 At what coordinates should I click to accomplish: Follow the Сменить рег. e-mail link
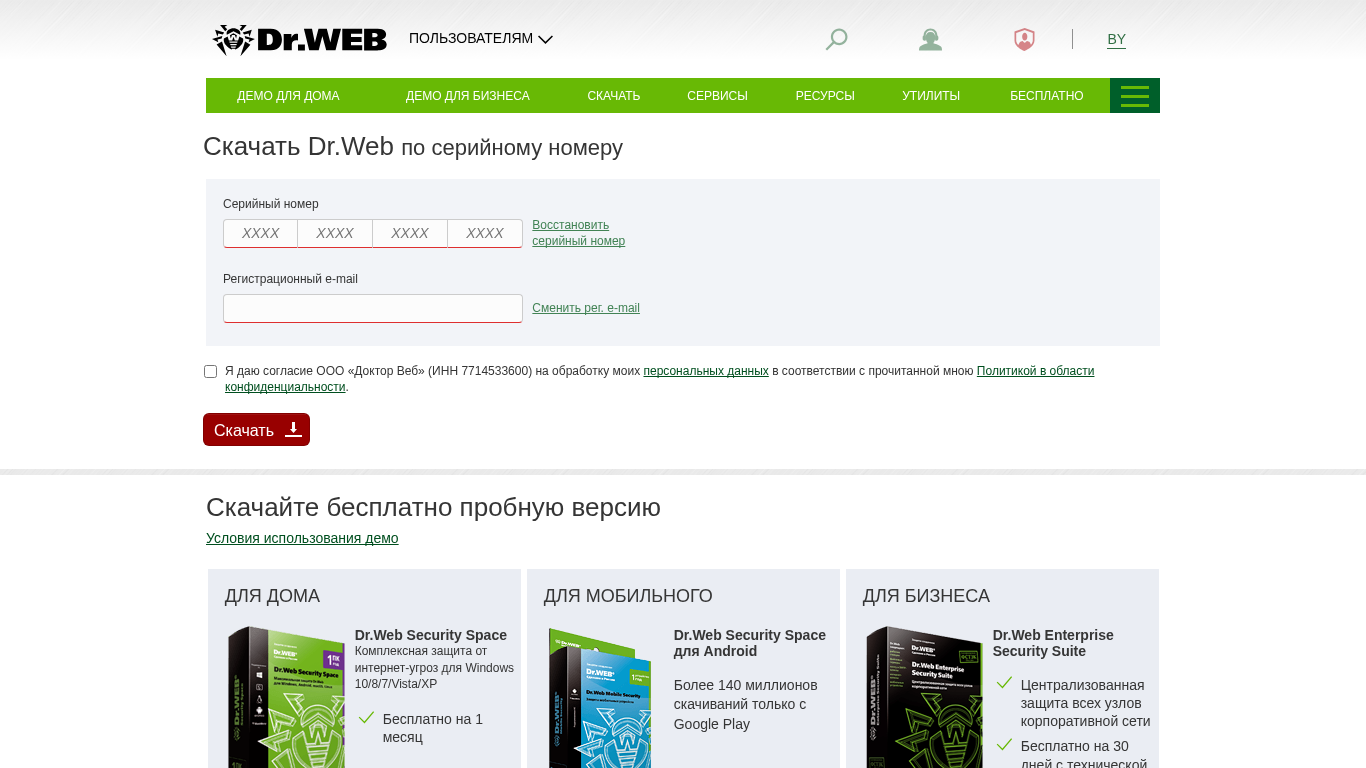(x=586, y=308)
